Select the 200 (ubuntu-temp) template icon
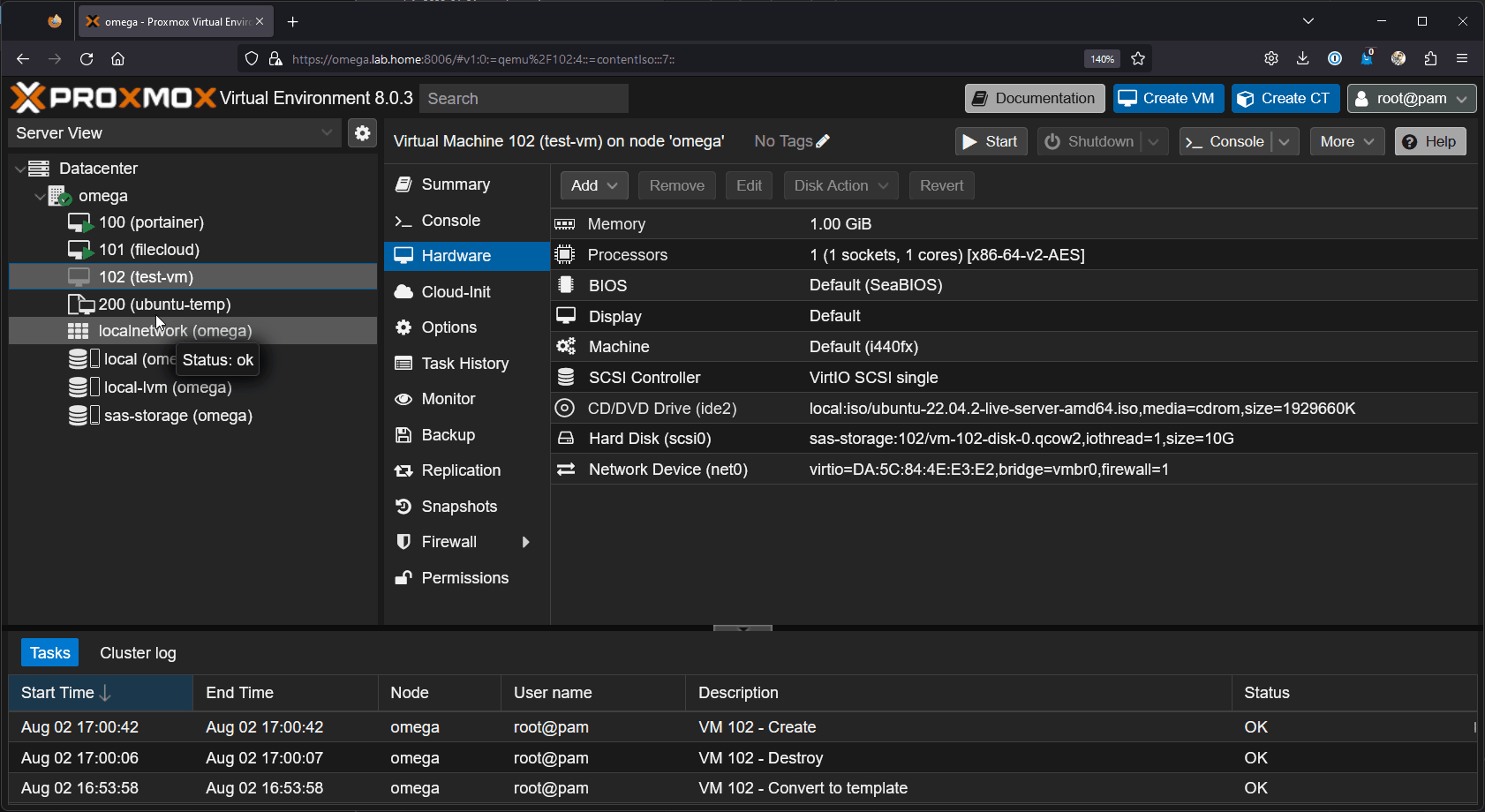Image resolution: width=1485 pixels, height=812 pixels. [80, 304]
